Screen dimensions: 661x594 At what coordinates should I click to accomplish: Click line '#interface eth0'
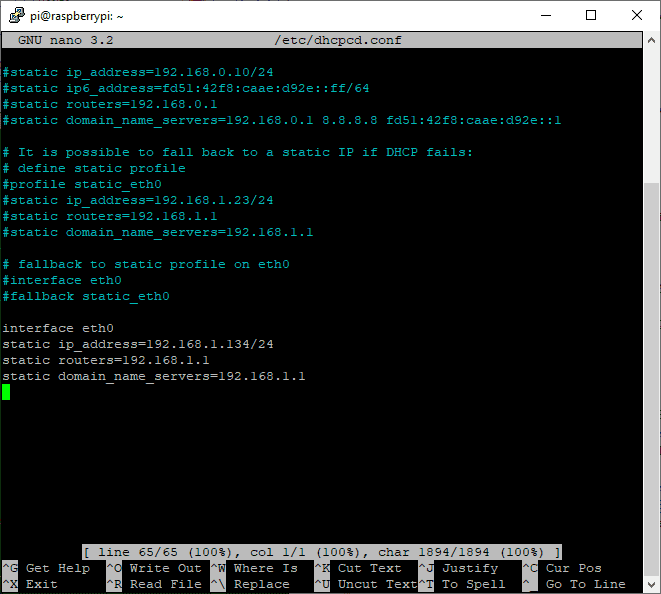tap(62, 280)
